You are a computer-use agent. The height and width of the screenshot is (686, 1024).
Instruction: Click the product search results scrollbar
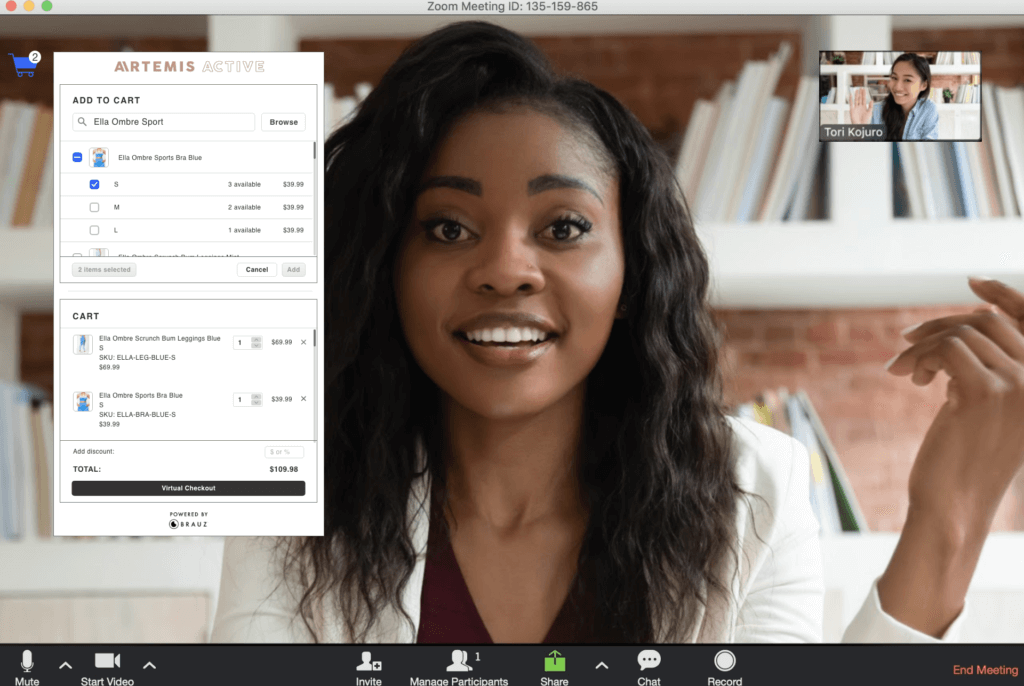pos(314,152)
